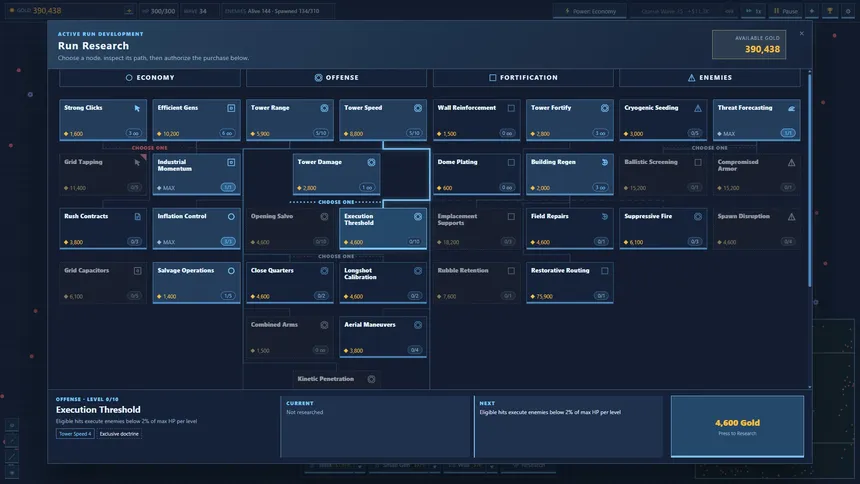860x484 pixels.
Task: Select the Aerial Maneuvers research node
Action: 383,337
